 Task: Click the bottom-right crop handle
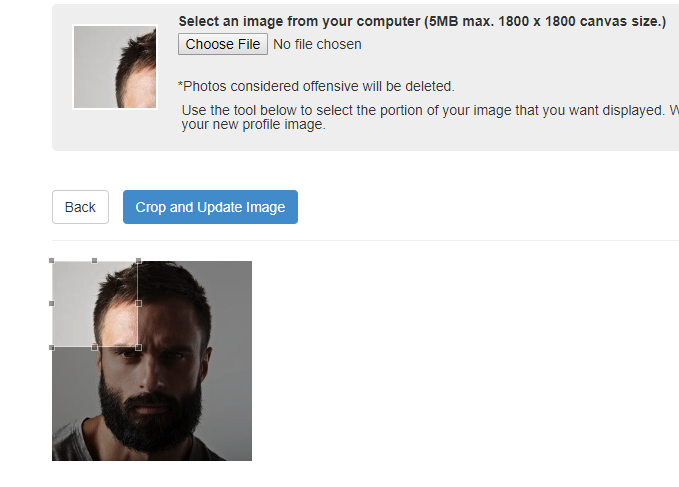click(x=138, y=347)
